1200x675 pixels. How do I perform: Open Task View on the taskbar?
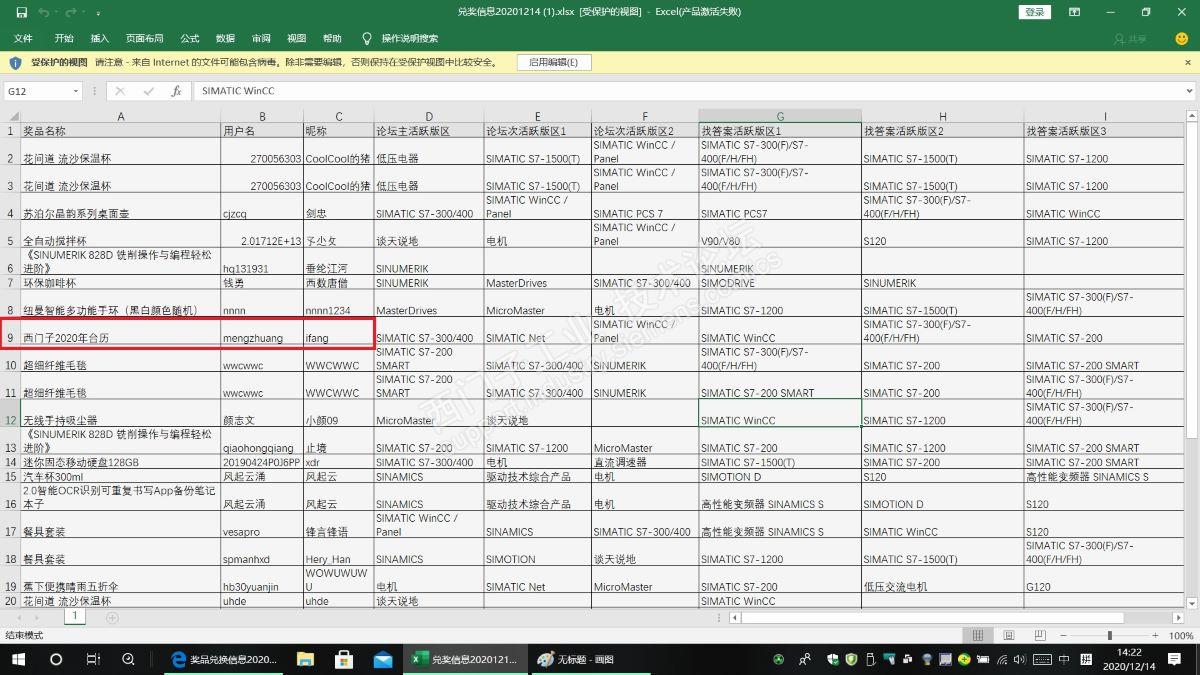pos(93,659)
